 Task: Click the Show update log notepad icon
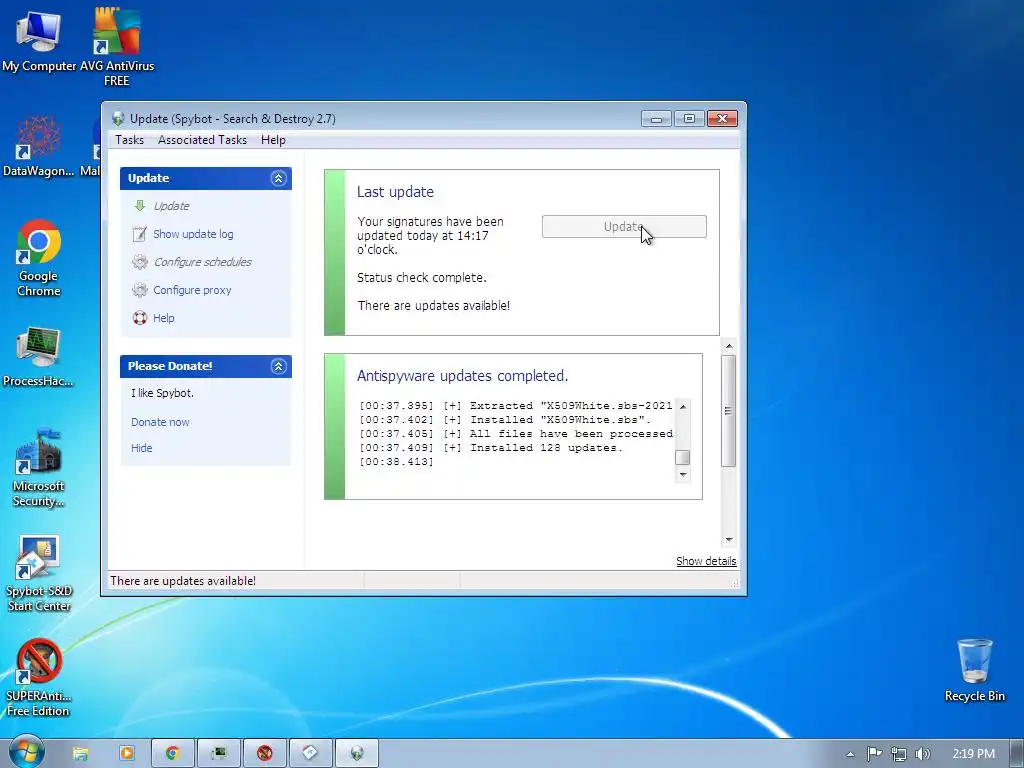click(x=139, y=234)
